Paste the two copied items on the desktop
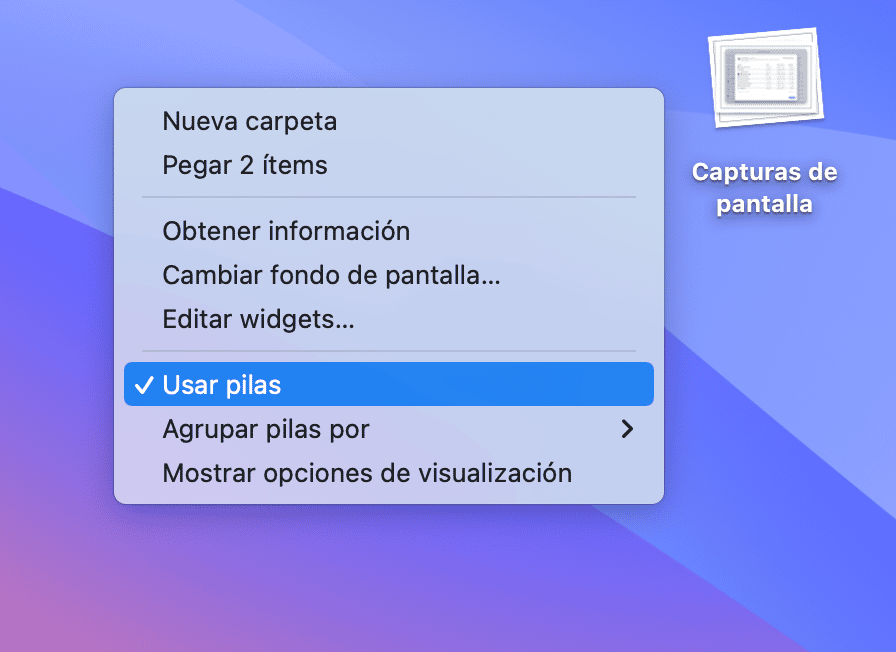Viewport: 896px width, 652px height. [389, 165]
